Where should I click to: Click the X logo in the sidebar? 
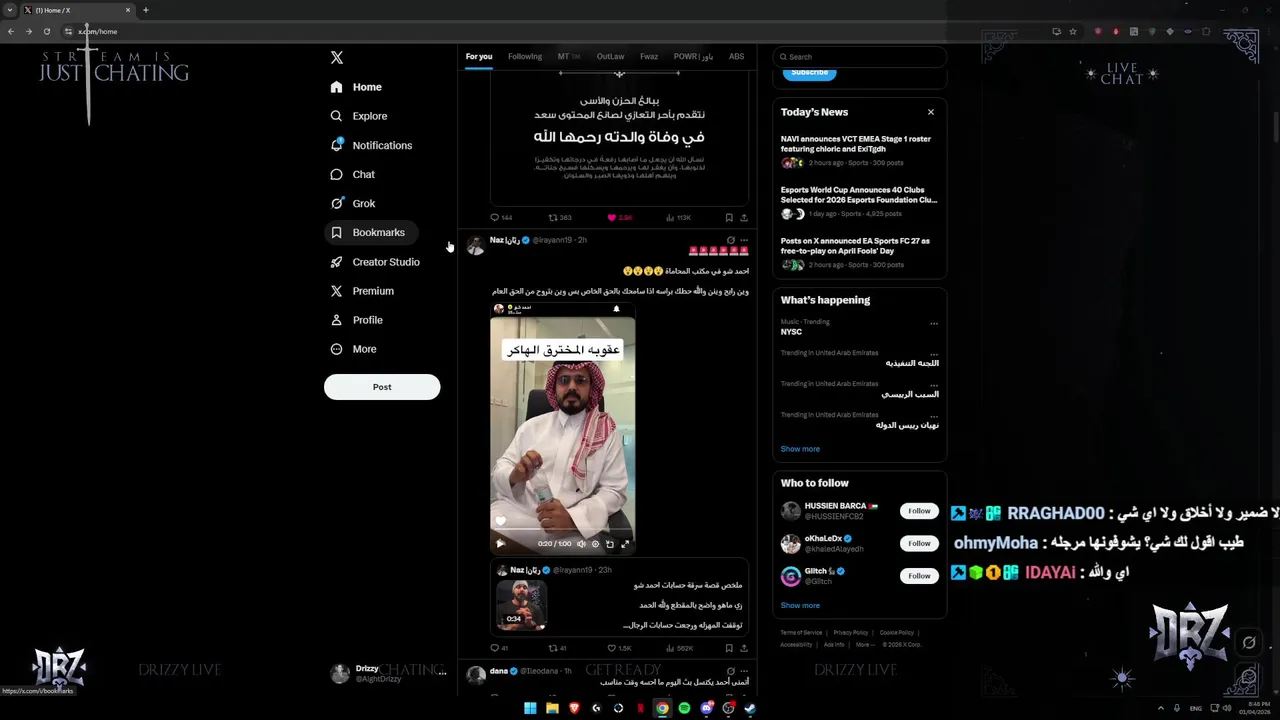click(337, 58)
